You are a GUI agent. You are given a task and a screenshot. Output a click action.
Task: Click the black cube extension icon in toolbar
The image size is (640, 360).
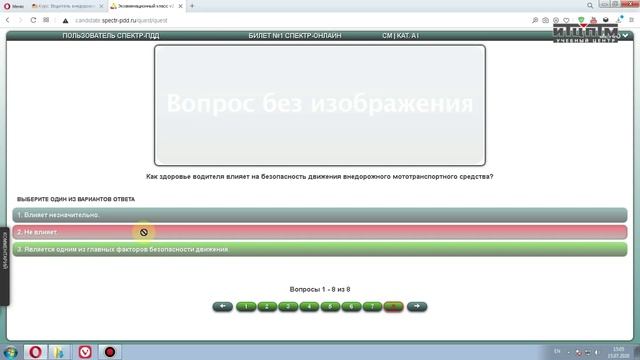tap(606, 20)
